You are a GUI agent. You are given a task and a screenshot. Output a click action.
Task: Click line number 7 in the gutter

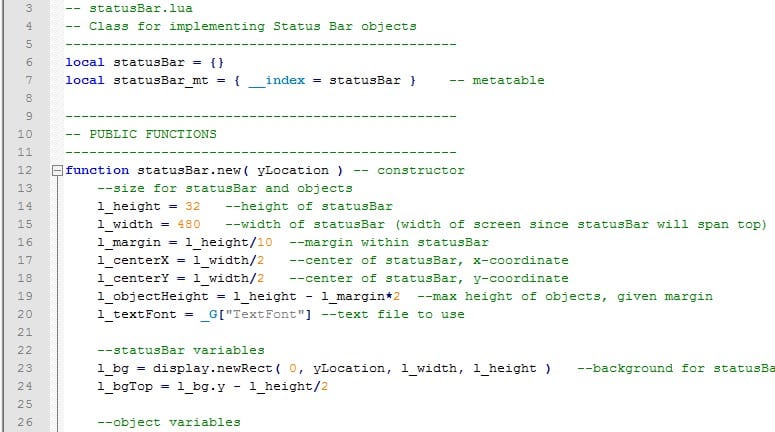[x=29, y=80]
